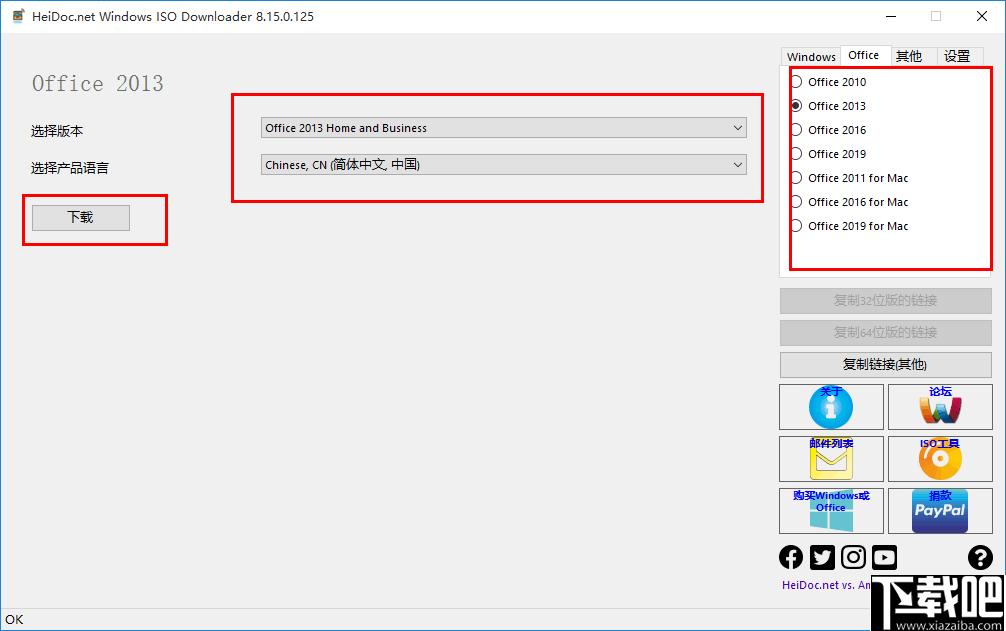
Task: Click the 选择产品语言 label
Action: 70,168
